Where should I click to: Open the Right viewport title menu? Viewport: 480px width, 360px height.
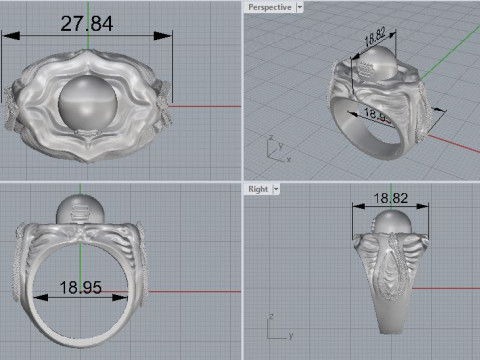(258, 189)
